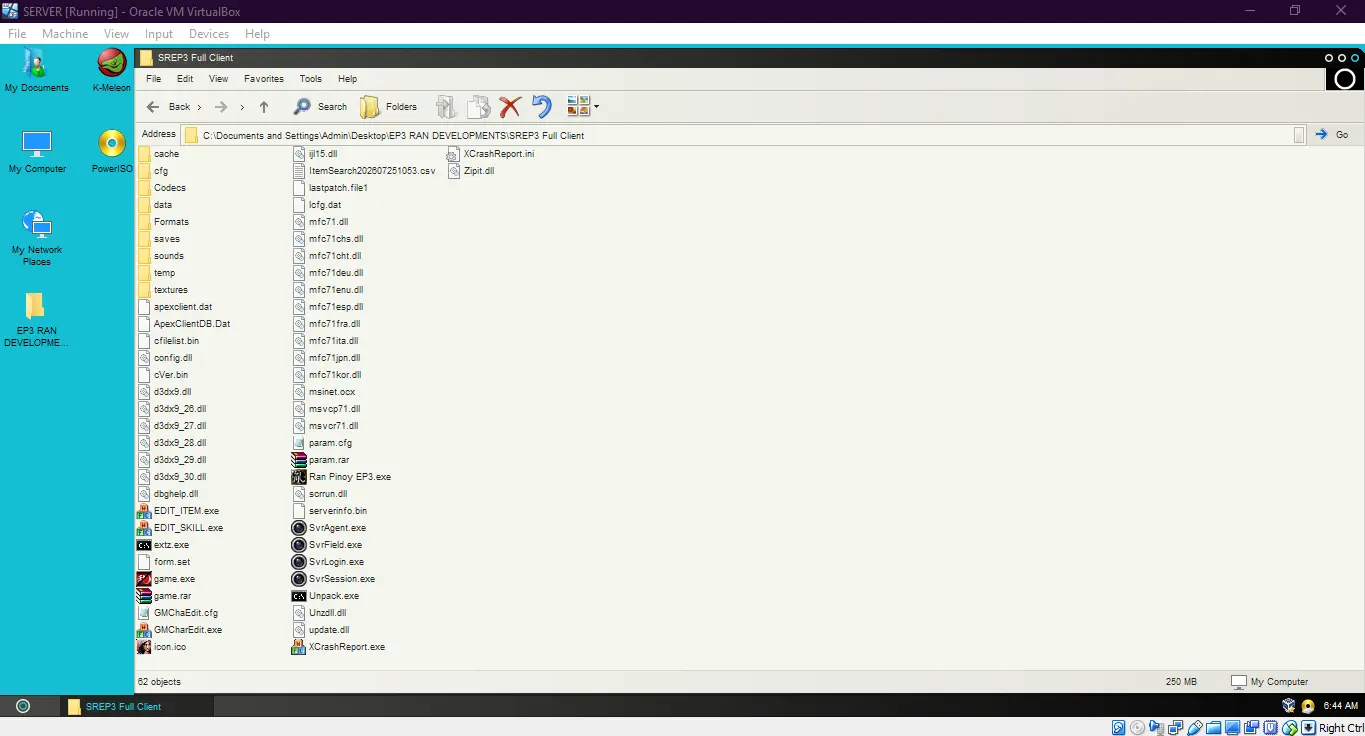This screenshot has width=1365, height=736.
Task: Select the apexclient.dat file name
Action: tap(183, 307)
